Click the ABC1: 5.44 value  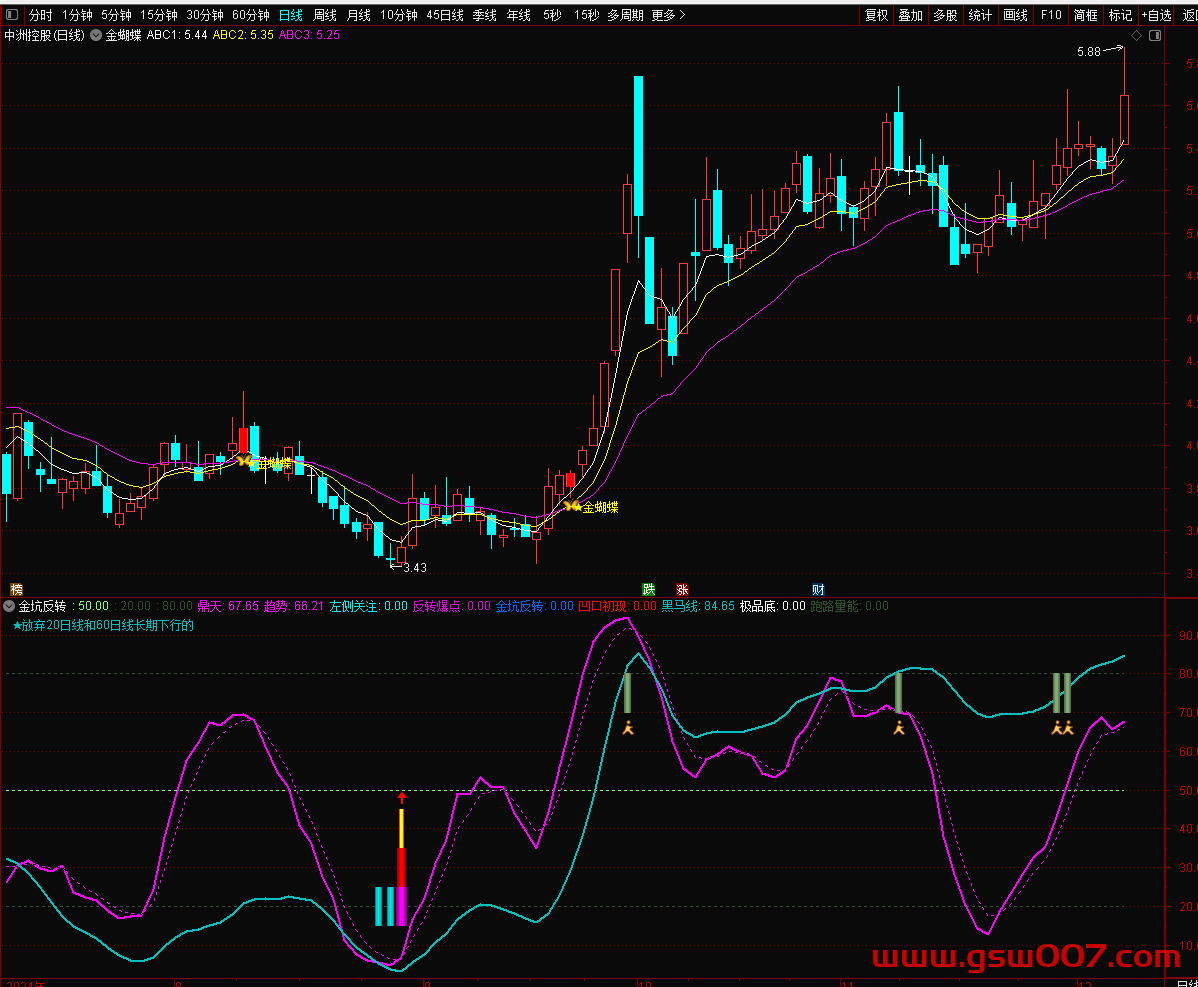[176, 35]
